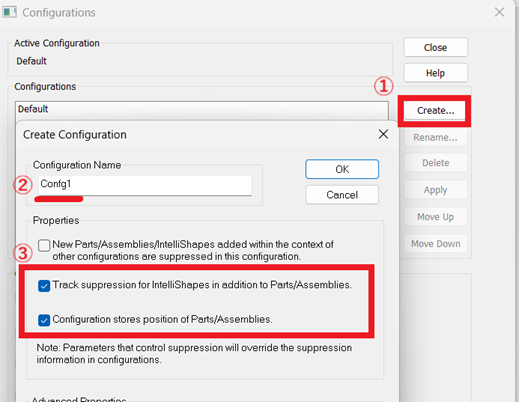The height and width of the screenshot is (402, 519).
Task: Click the Rename... button
Action: click(436, 137)
